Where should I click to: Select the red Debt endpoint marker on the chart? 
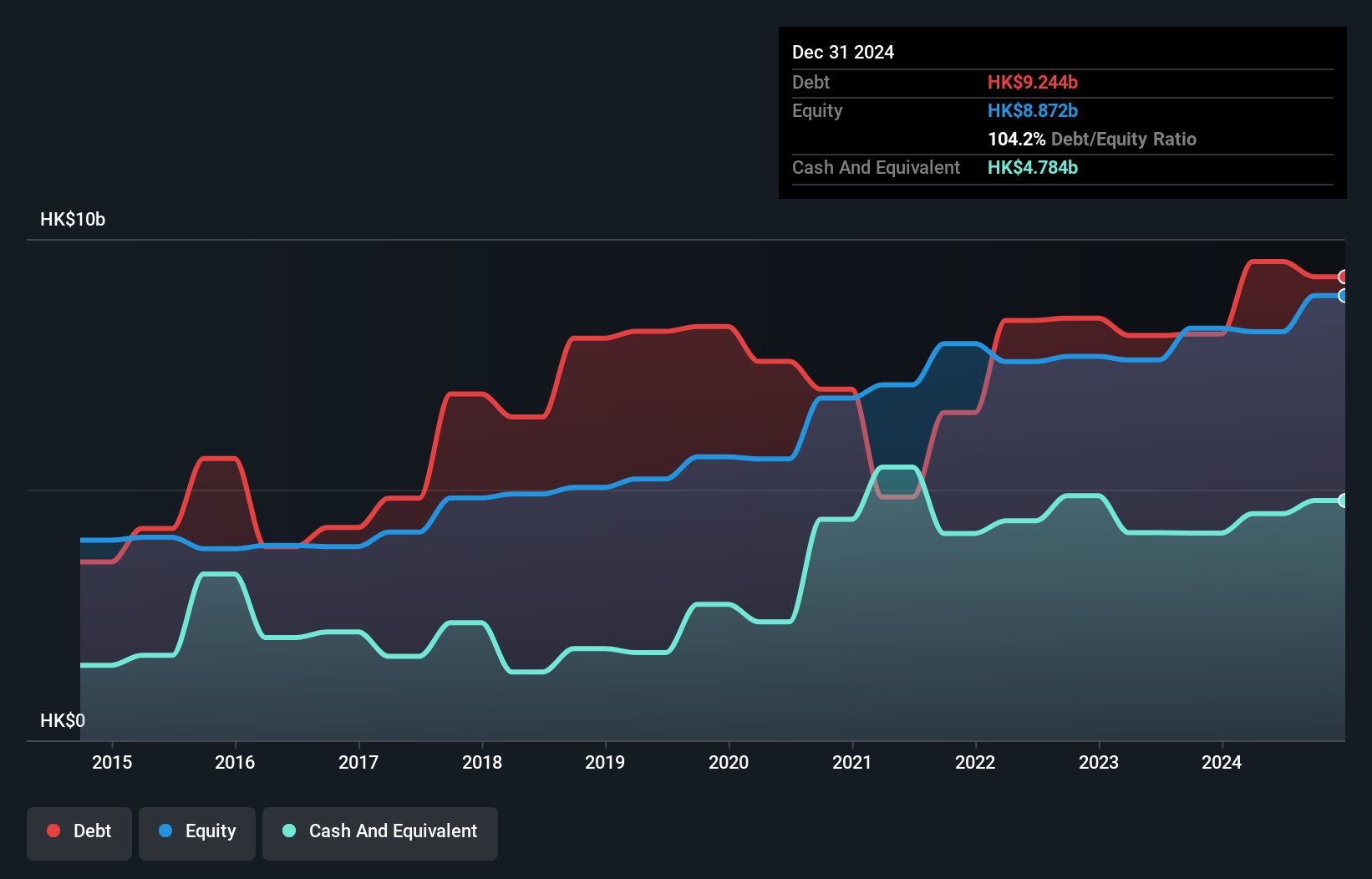click(1343, 277)
